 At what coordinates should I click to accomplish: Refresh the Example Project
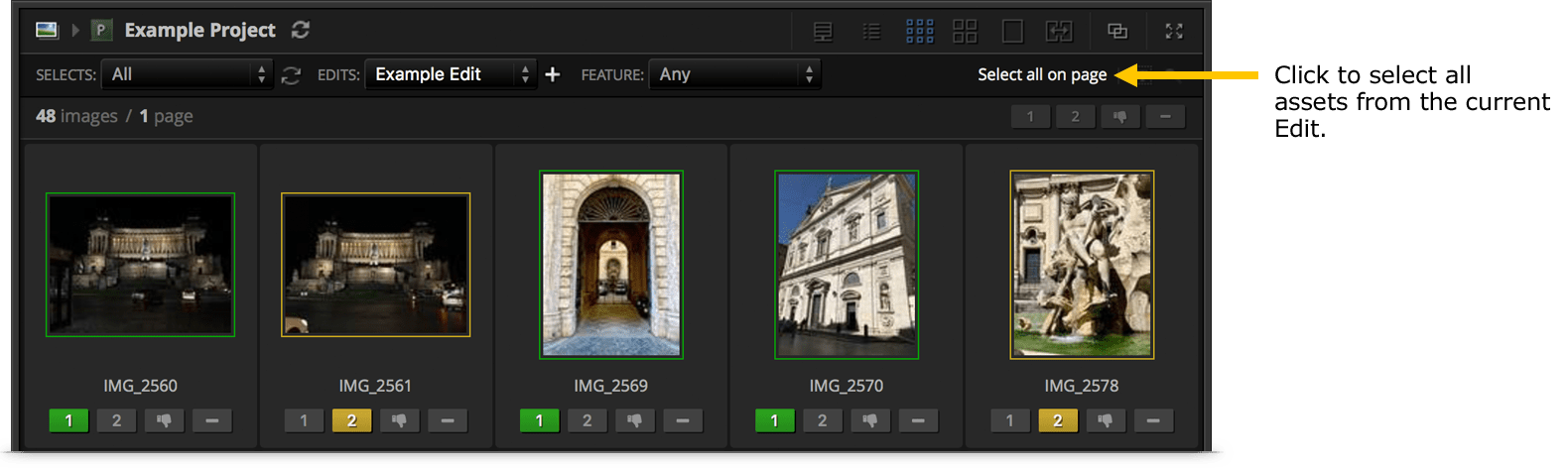click(301, 30)
